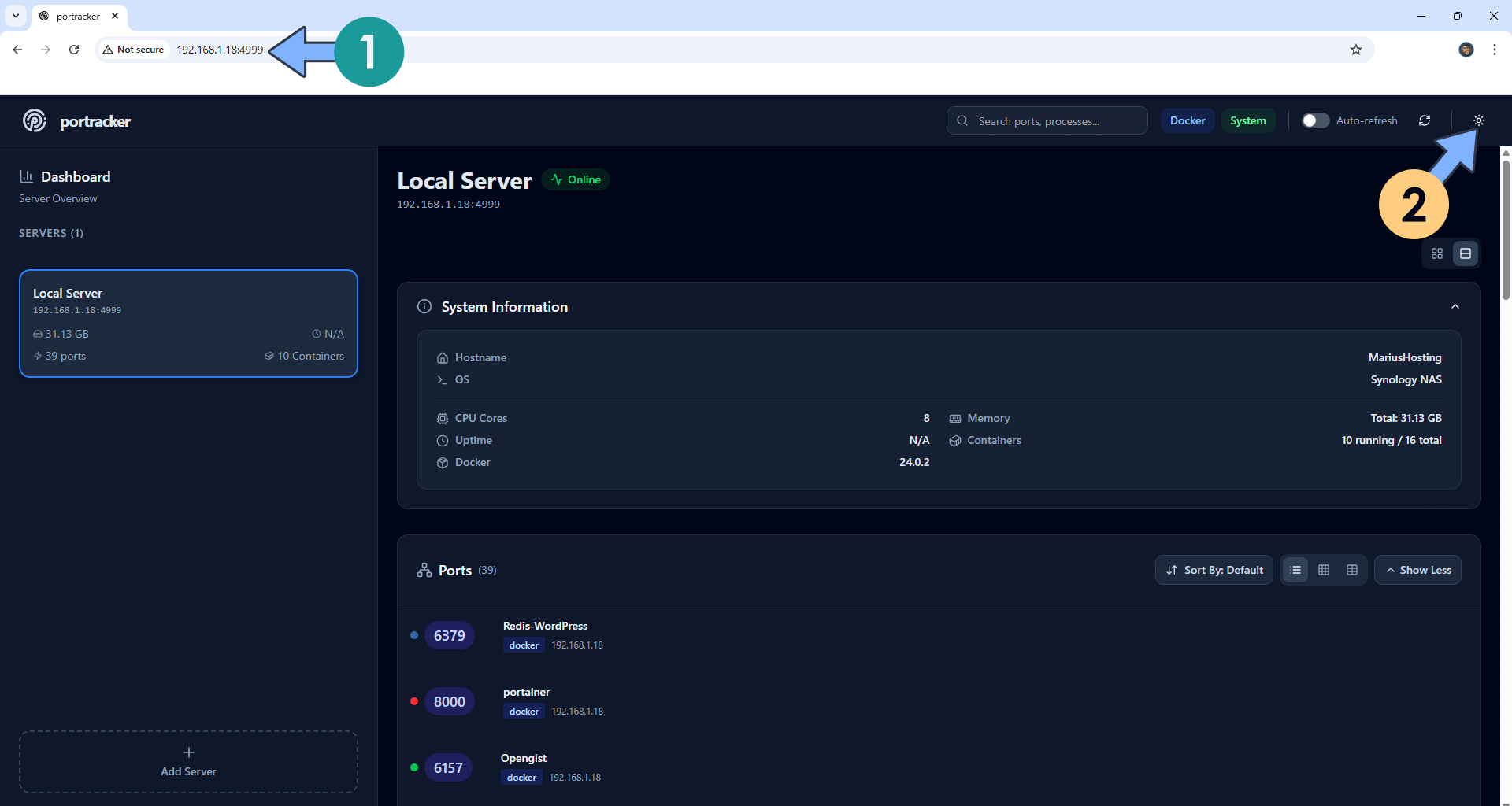This screenshot has width=1512, height=806.
Task: Click the 10 running / 16 total value
Action: pos(1392,440)
